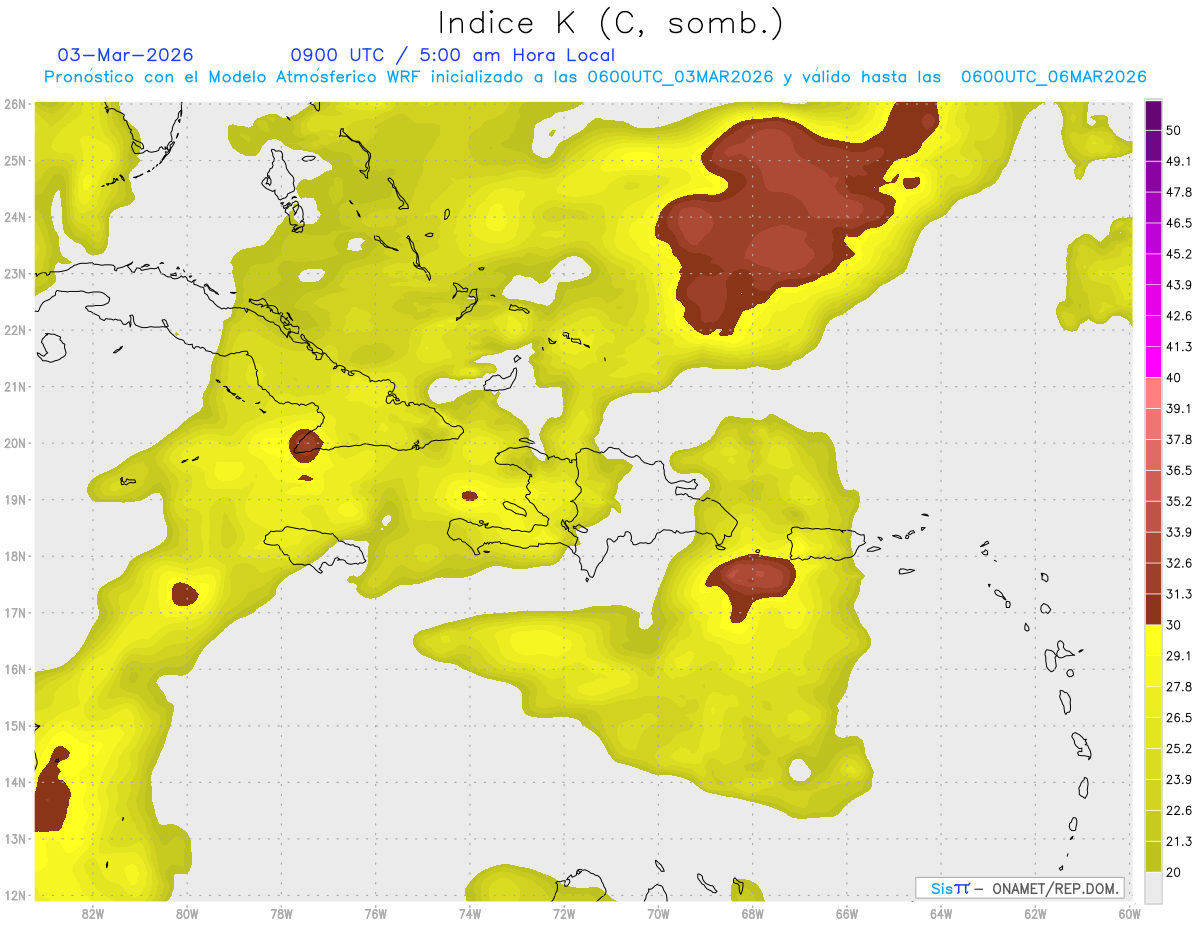Click the latitude axis label "14N"
Image resolution: width=1200 pixels, height=927 pixels.
click(x=15, y=782)
